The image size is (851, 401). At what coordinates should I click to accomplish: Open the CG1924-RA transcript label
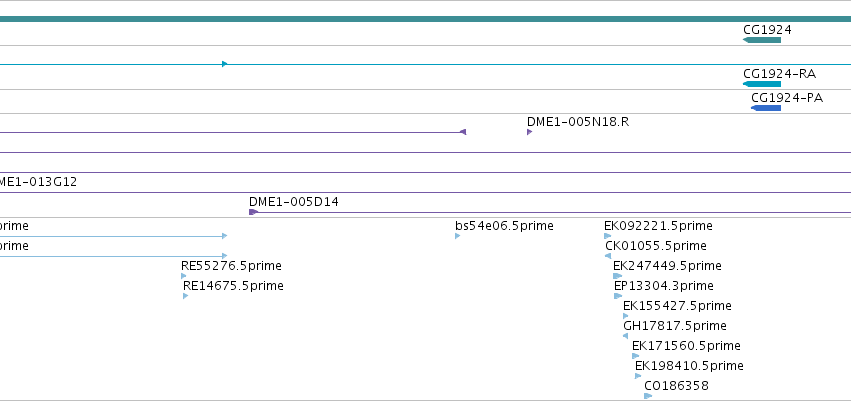779,74
